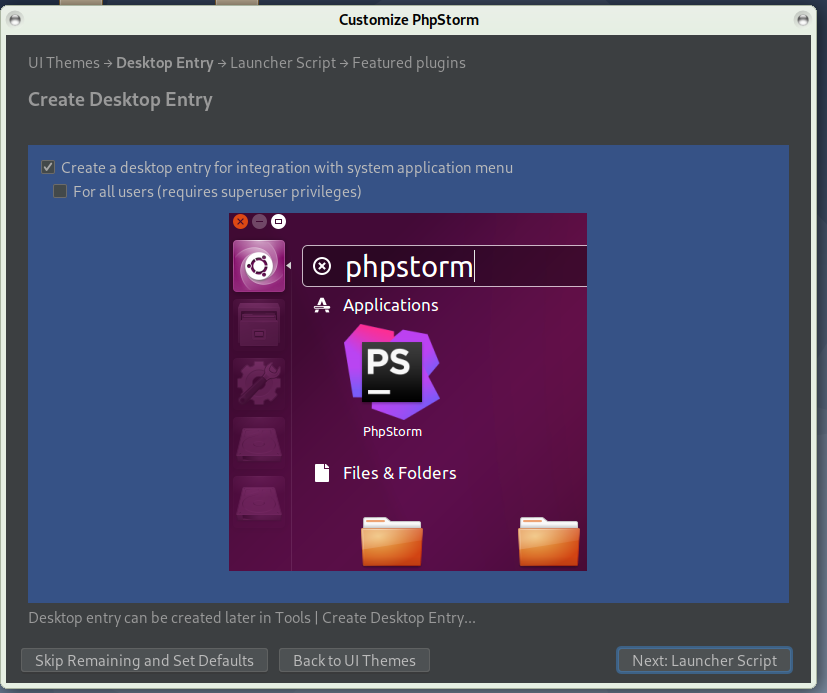
Task: Click the clear search X icon
Action: (321, 266)
